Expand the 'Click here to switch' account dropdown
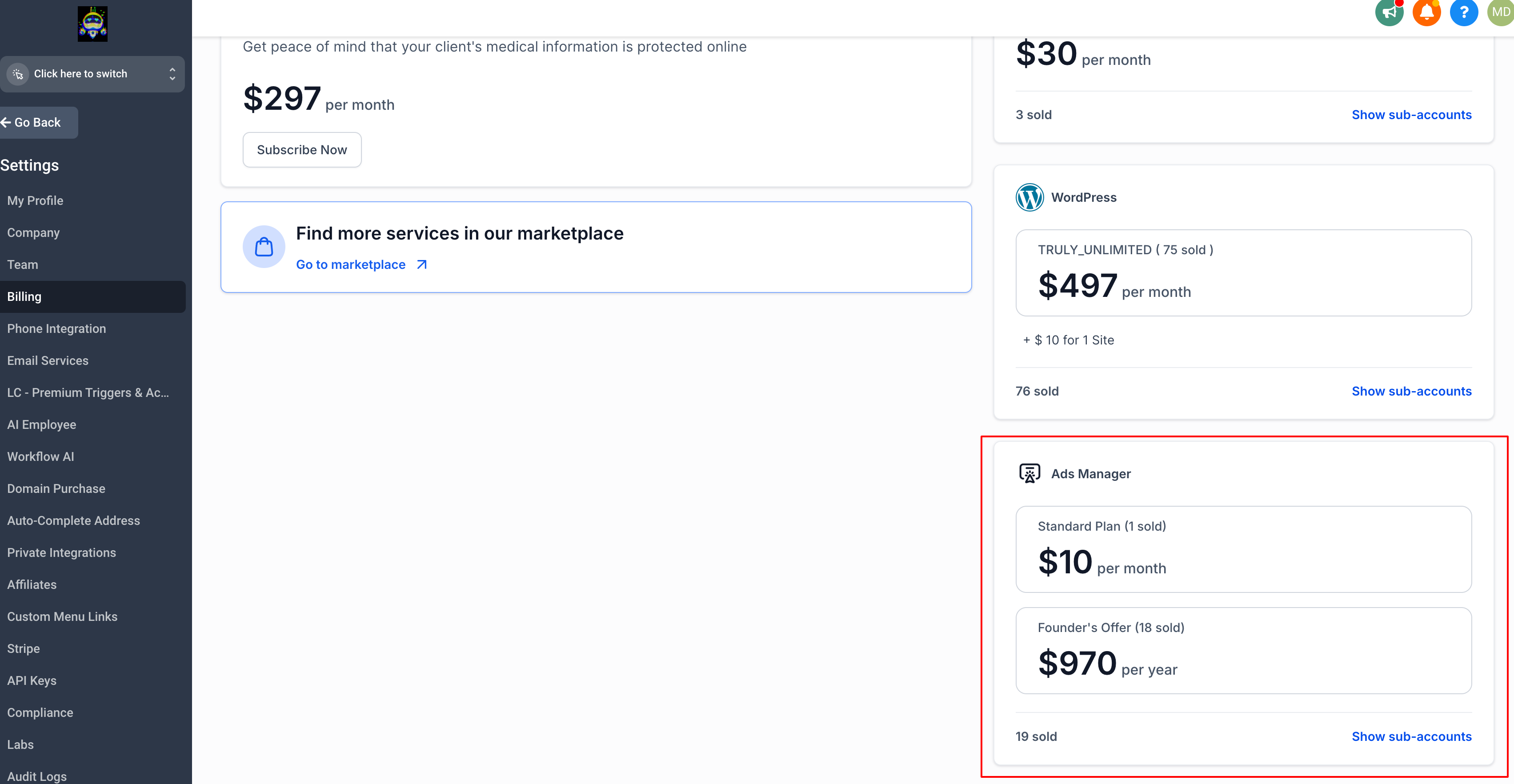The width and height of the screenshot is (1514, 784). 92,74
